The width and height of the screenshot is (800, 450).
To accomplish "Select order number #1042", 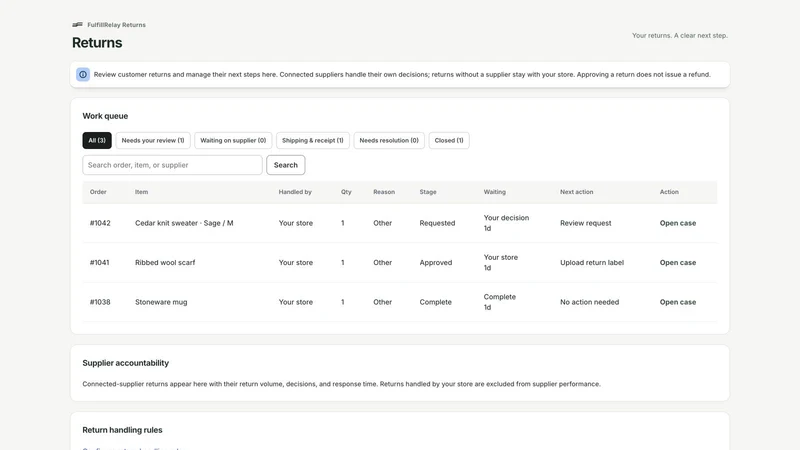I will tap(100, 223).
